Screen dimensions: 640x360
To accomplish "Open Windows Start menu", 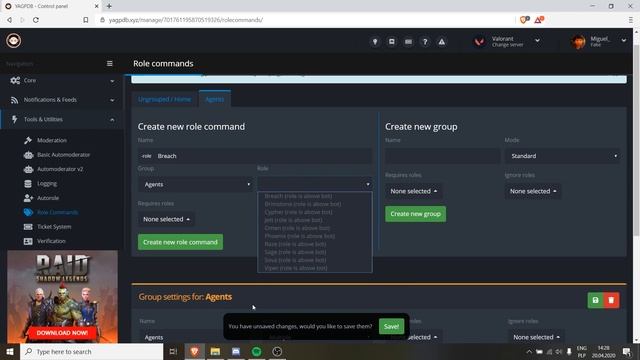I will (10, 351).
